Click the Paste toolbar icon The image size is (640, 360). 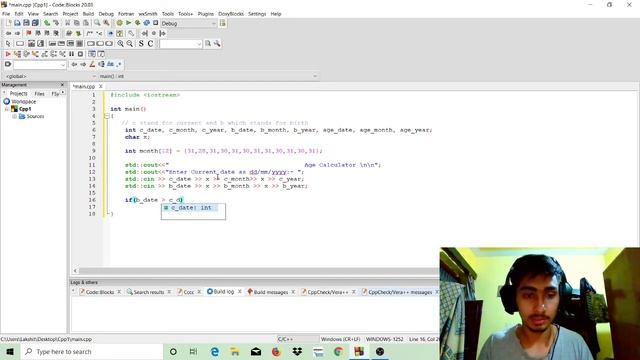coord(86,23)
